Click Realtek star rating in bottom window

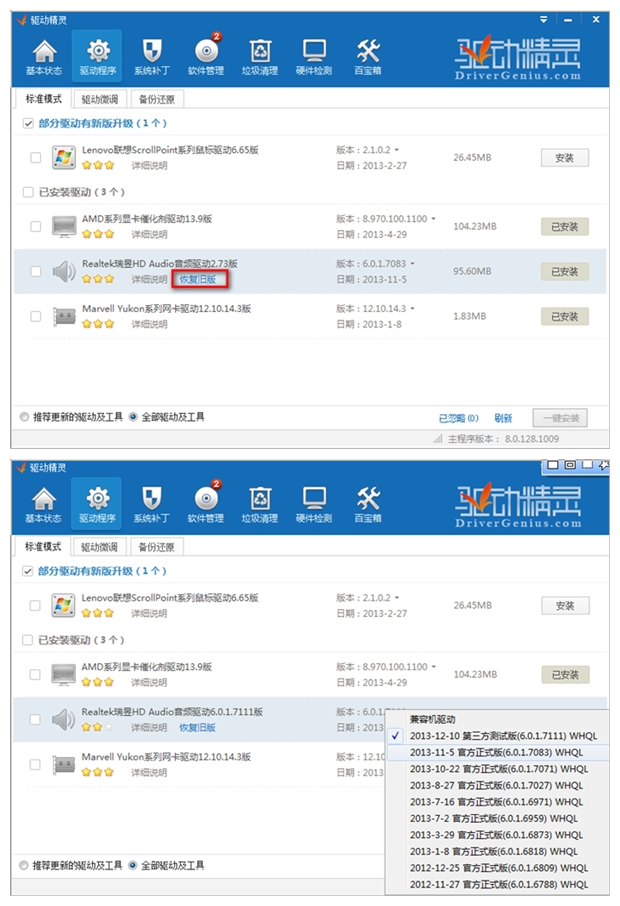click(x=97, y=727)
